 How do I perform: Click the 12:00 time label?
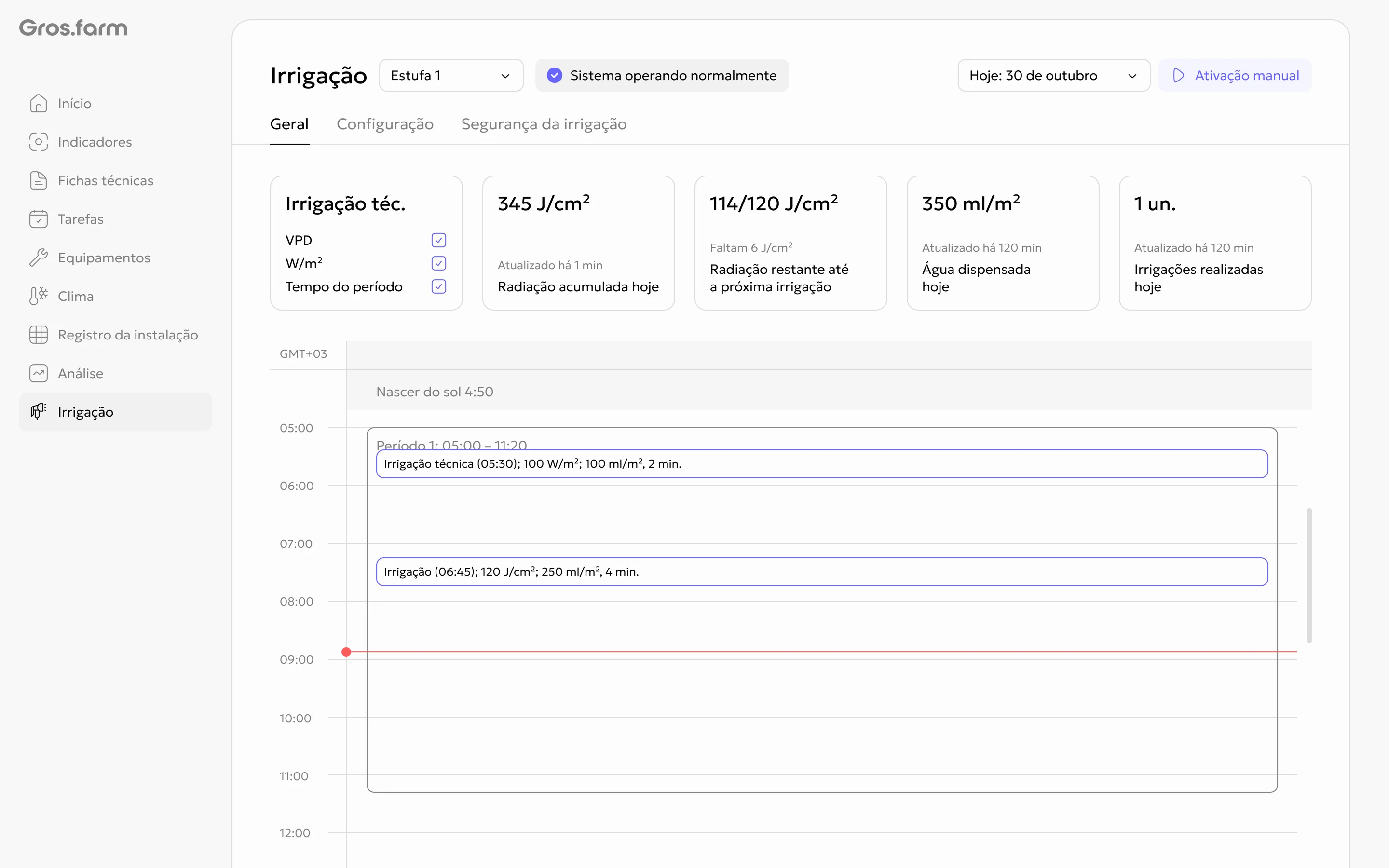(295, 833)
